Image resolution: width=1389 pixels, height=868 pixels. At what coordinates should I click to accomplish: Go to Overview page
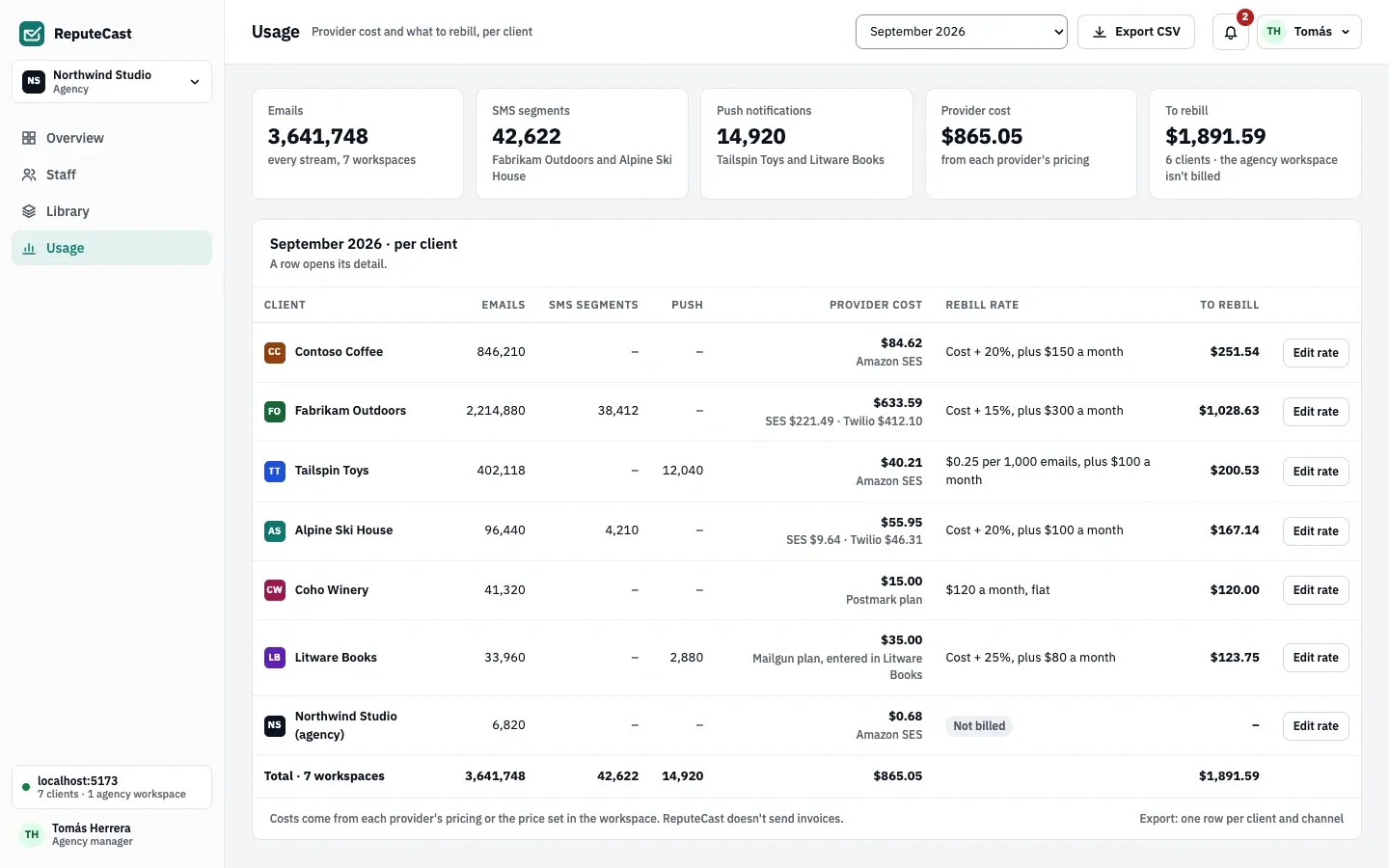pos(112,138)
